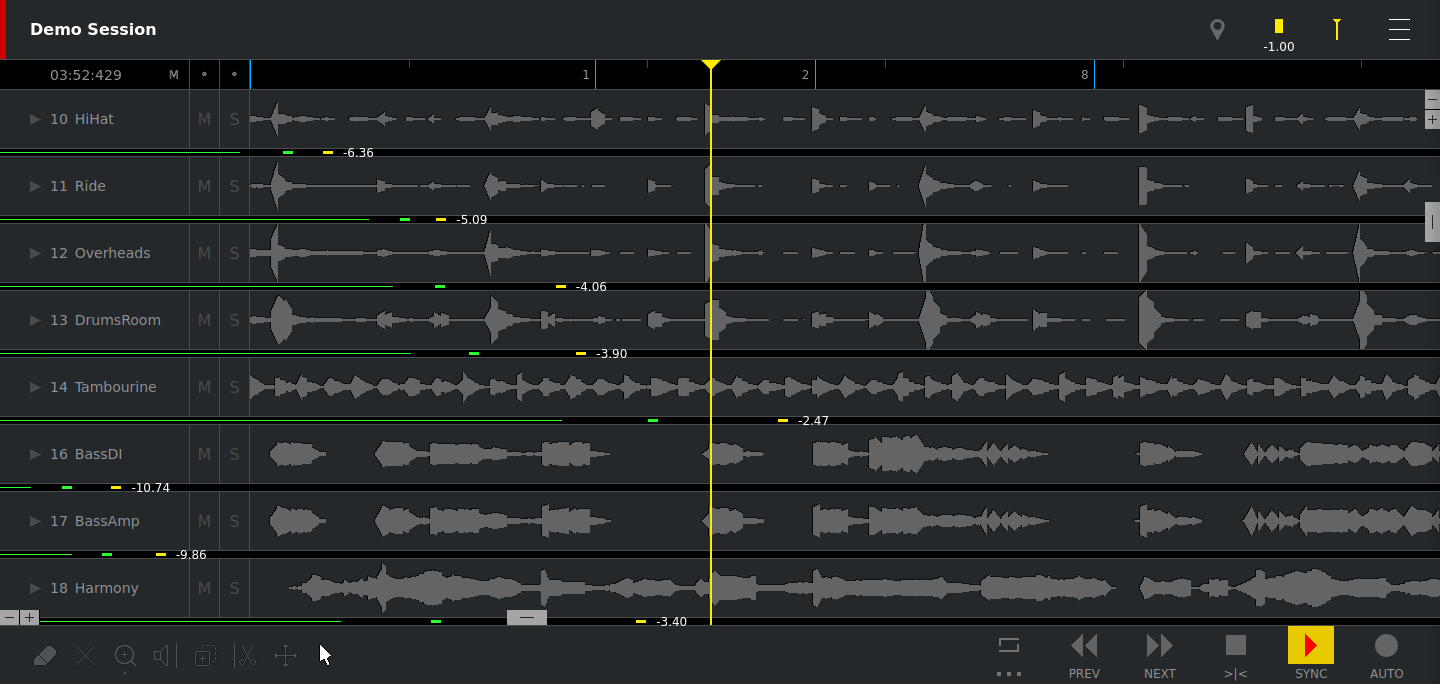Toggle the SYNC button

pos(1311,655)
